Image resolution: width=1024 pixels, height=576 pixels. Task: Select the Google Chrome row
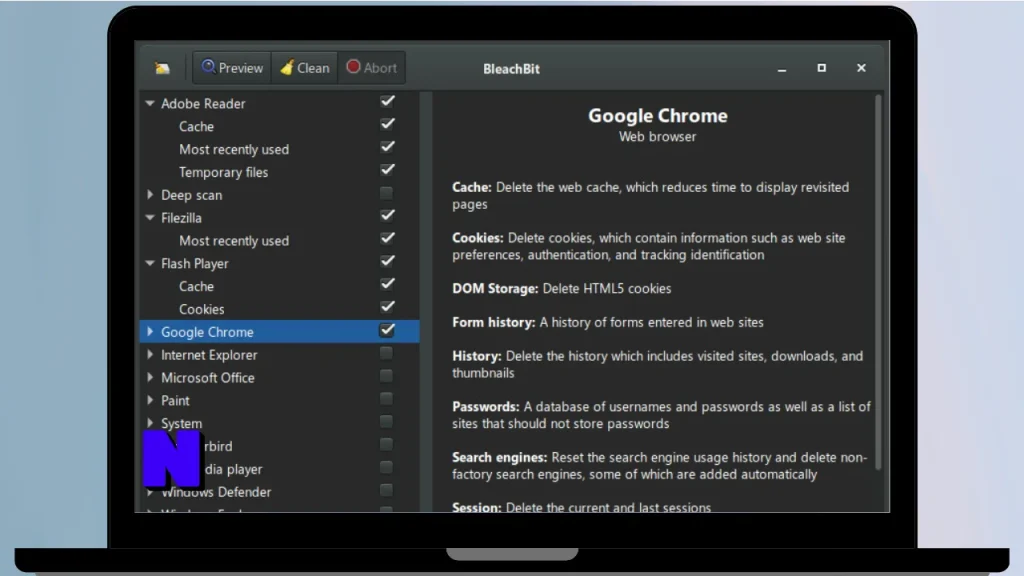click(x=280, y=332)
